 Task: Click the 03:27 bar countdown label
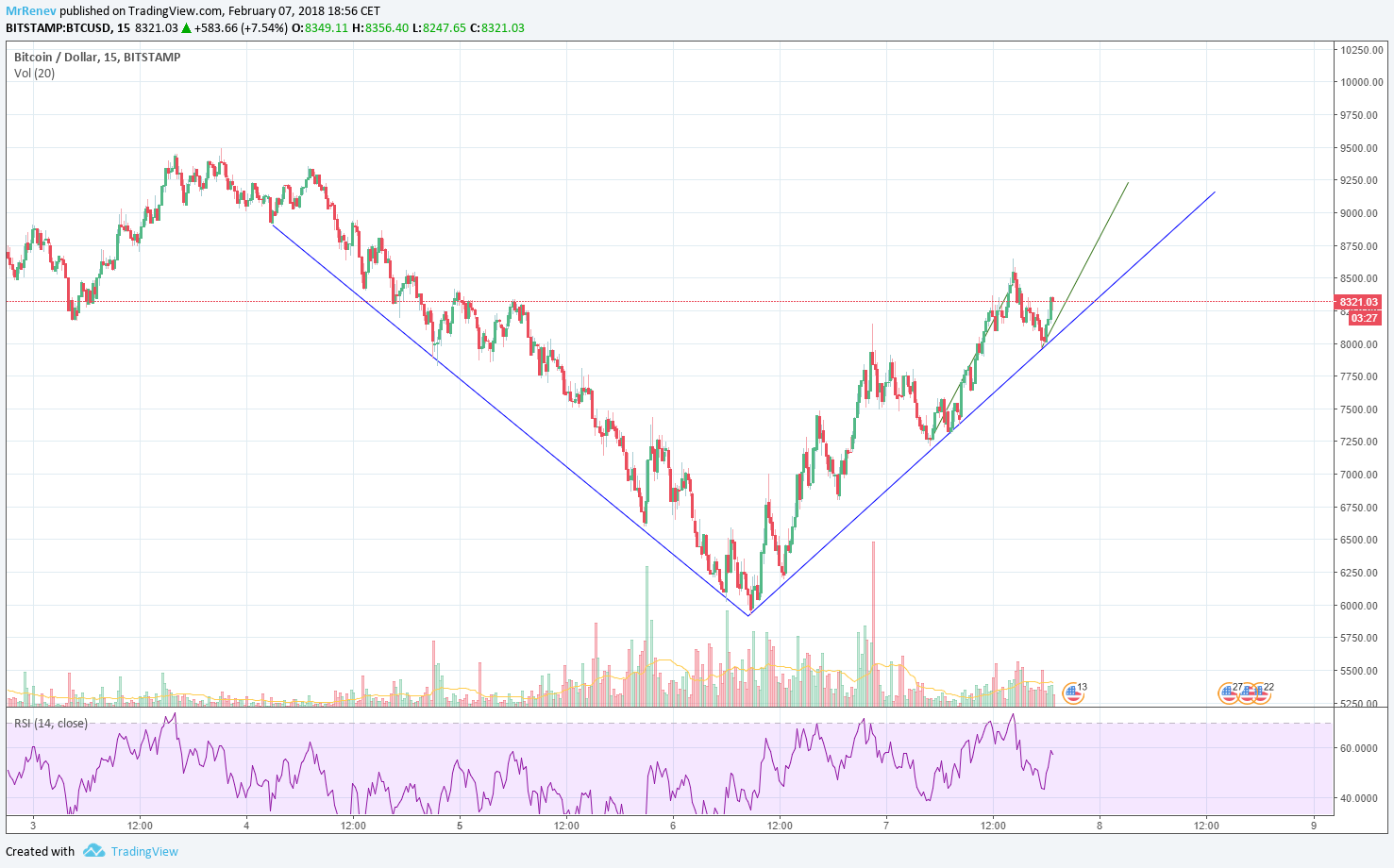[1365, 318]
